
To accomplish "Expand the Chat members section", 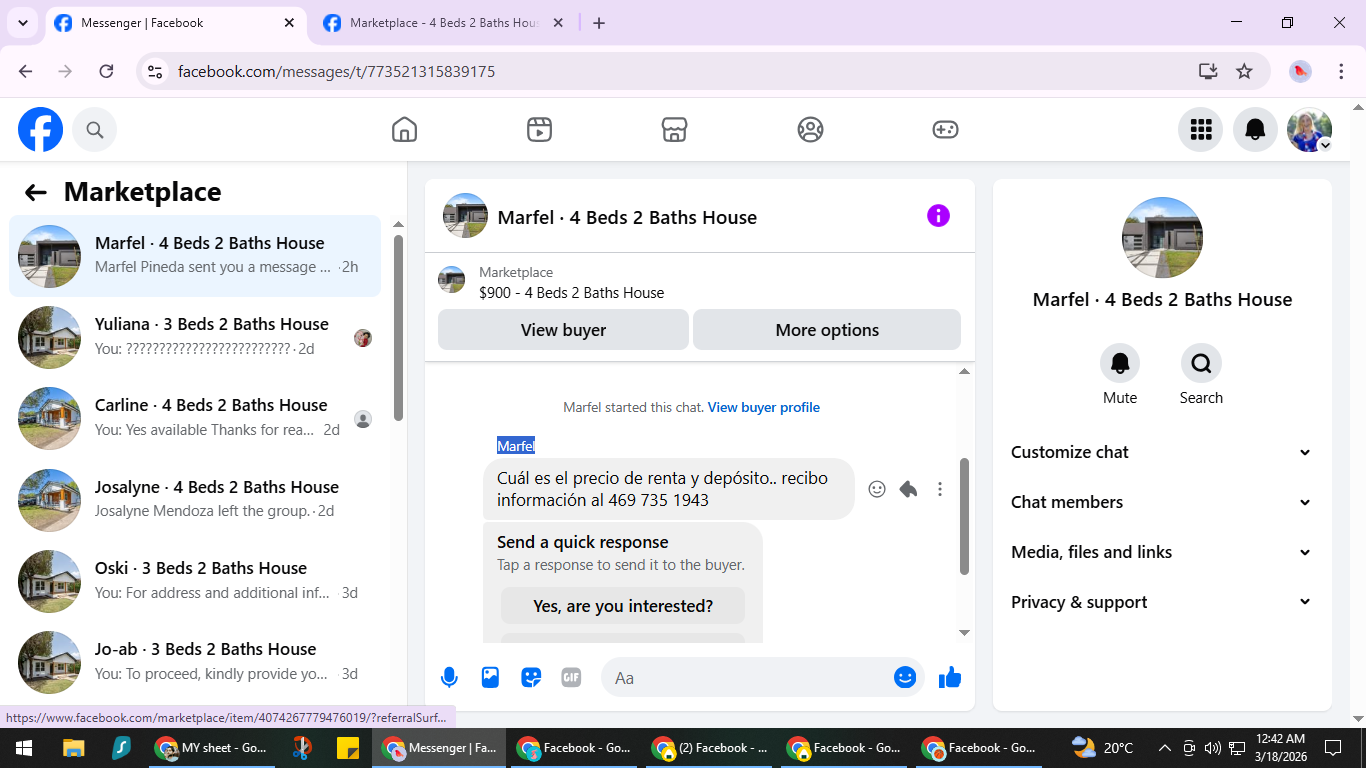I will 1161,502.
